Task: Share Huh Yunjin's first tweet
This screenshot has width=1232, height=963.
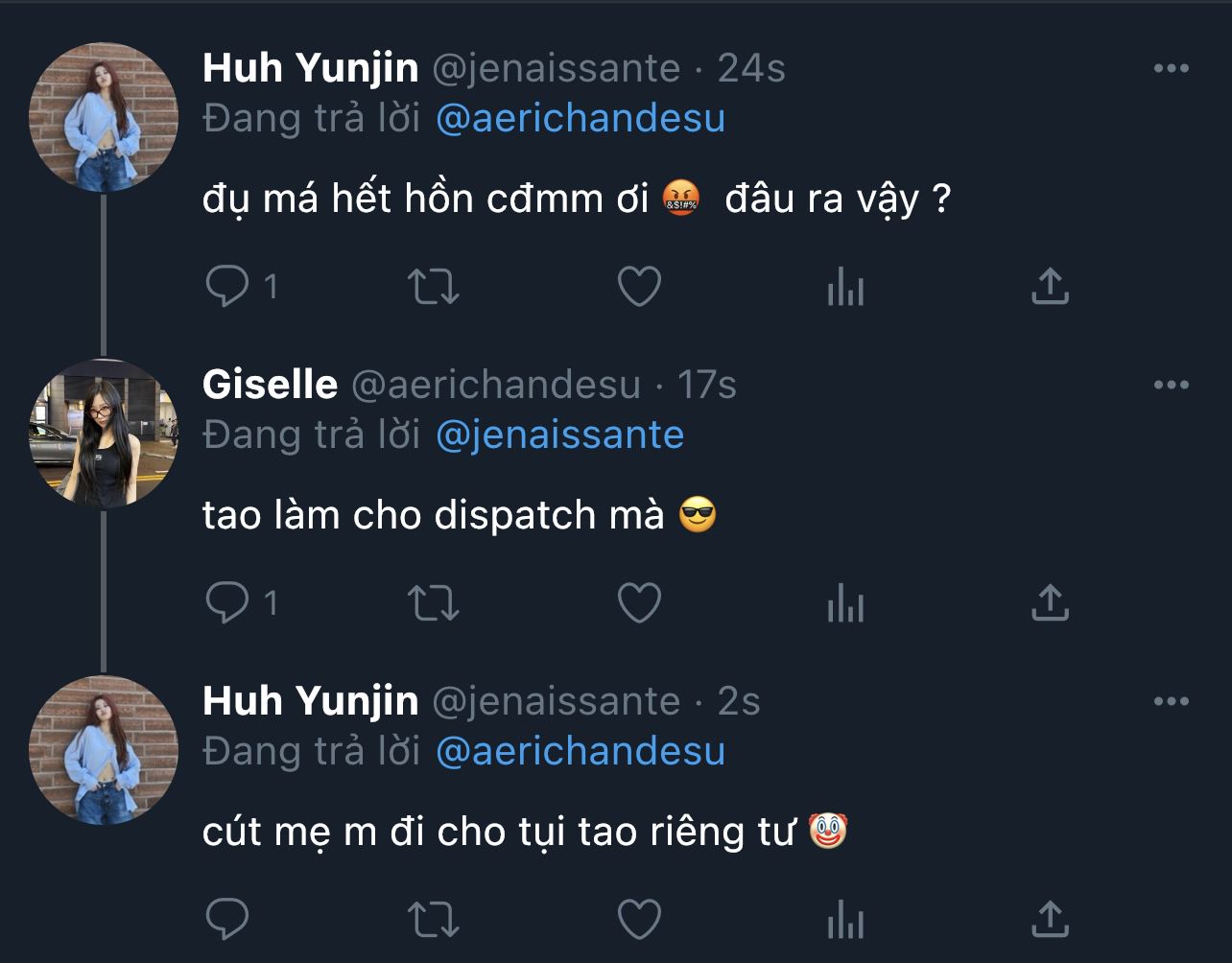Action: pos(1050,286)
